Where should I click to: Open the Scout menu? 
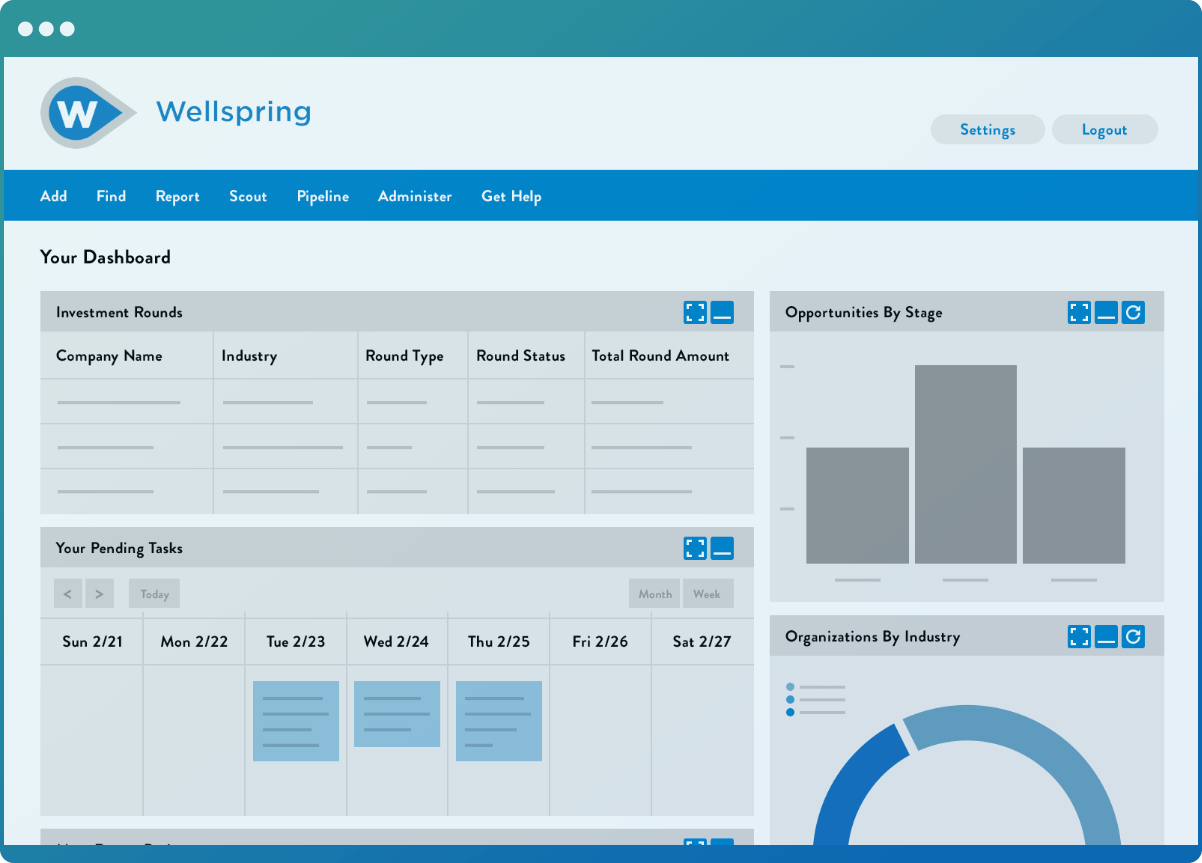coord(248,196)
